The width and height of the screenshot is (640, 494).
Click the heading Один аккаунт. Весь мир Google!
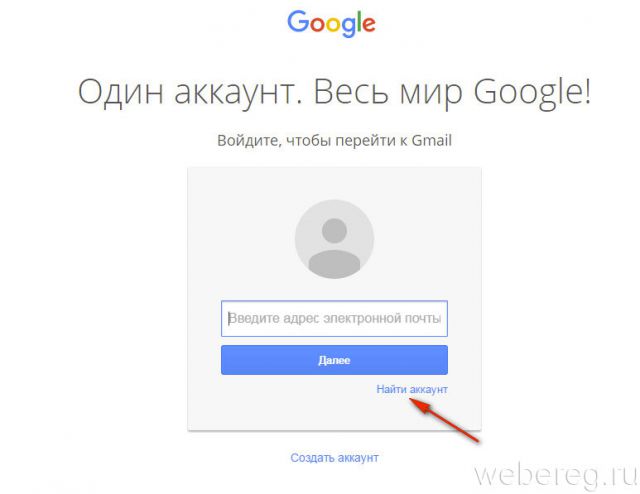click(x=334, y=93)
